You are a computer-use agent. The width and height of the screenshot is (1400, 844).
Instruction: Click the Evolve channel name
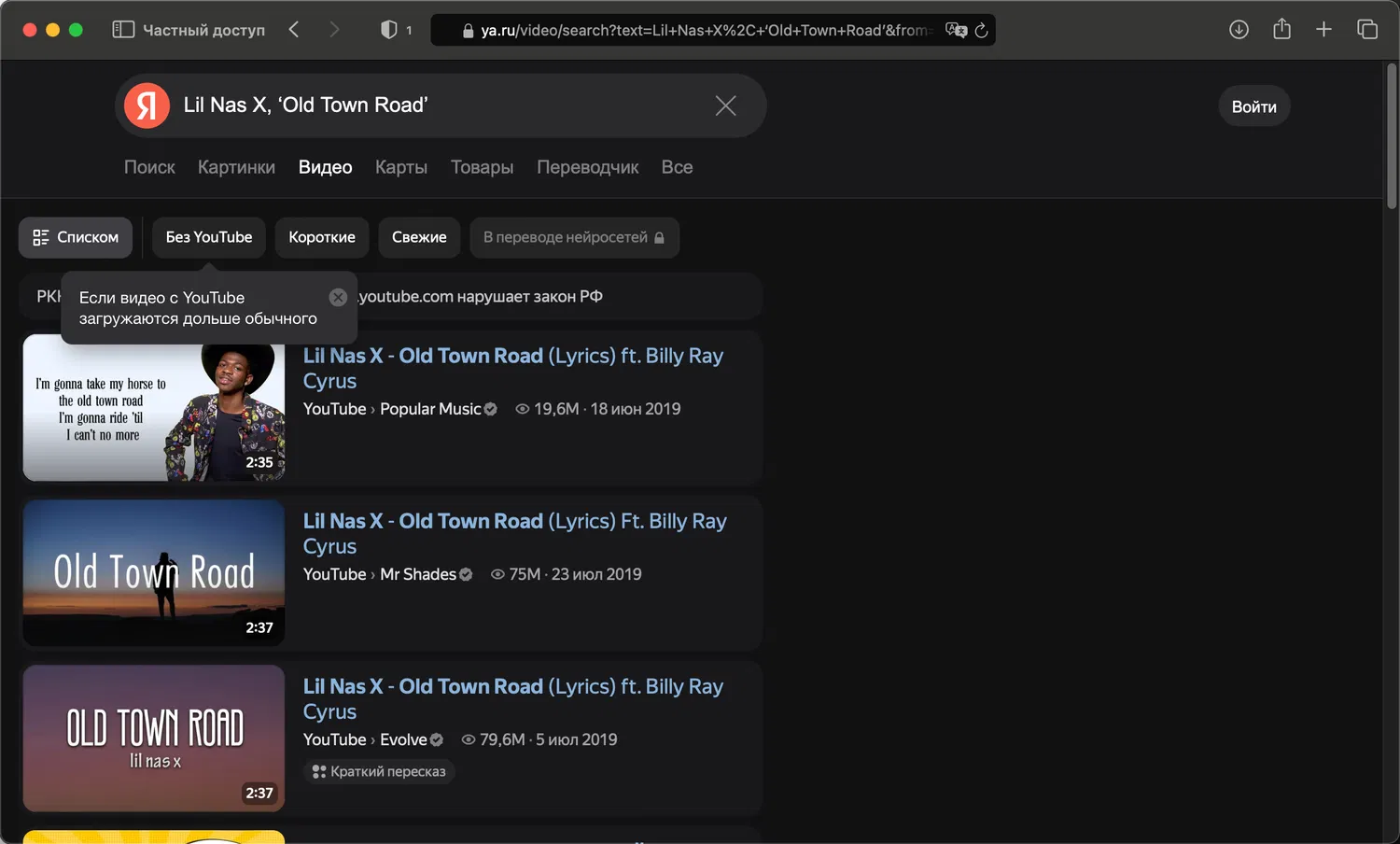point(403,739)
